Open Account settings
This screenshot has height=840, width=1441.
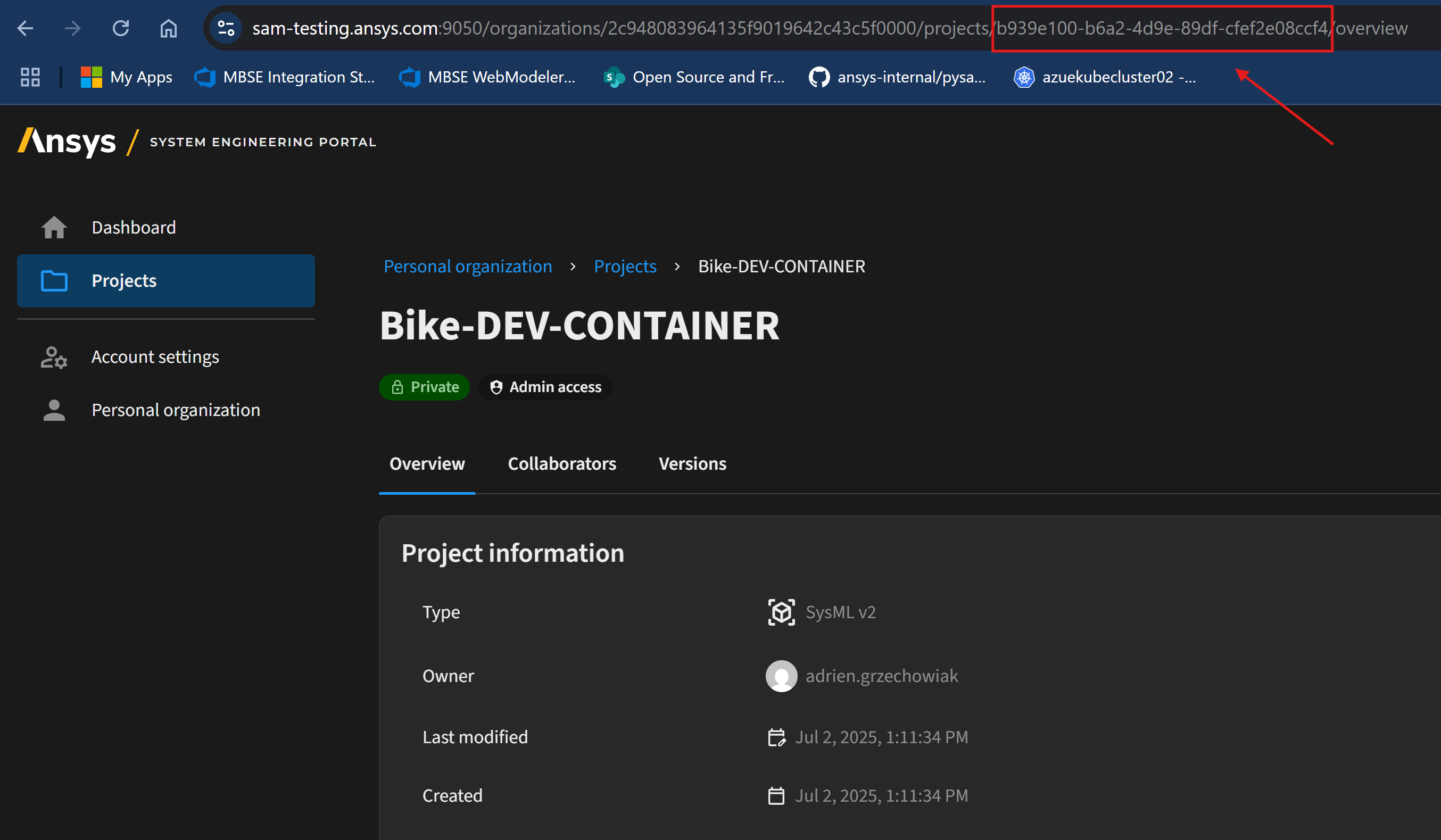pyautogui.click(x=155, y=356)
